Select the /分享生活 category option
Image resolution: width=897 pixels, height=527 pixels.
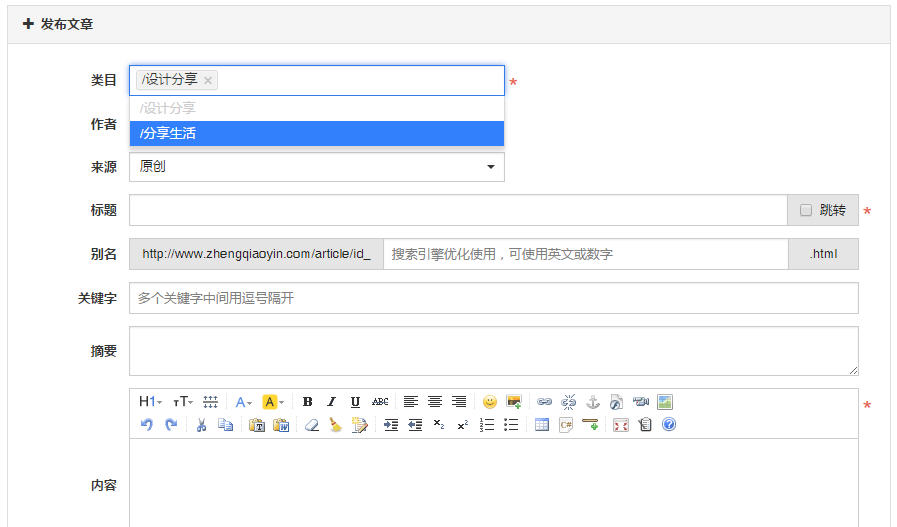click(317, 133)
